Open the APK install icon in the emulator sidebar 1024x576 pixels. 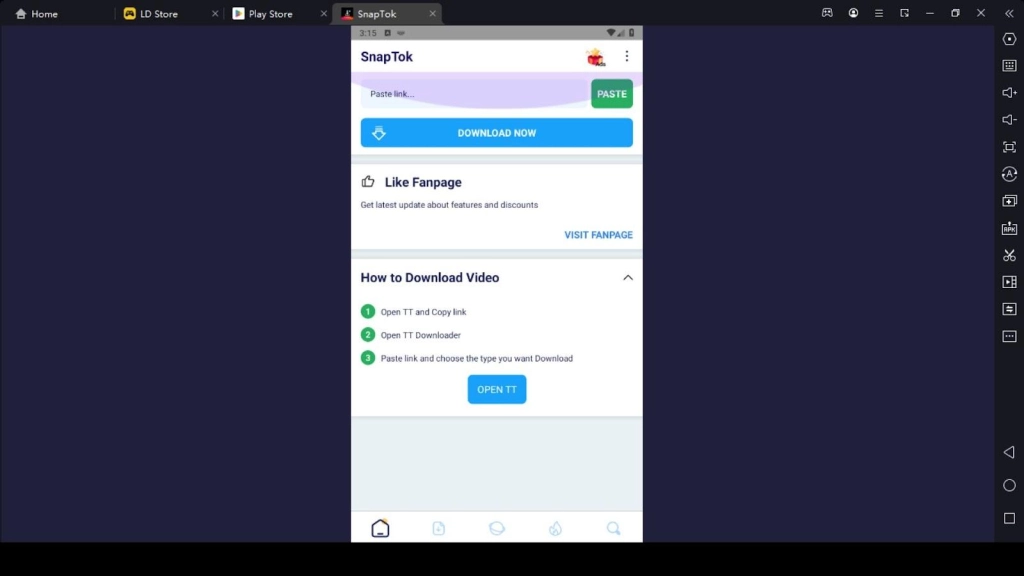point(1009,227)
